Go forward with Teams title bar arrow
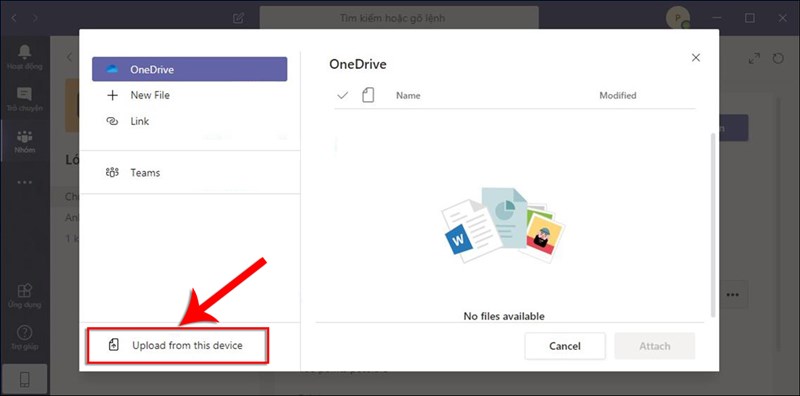Image resolution: width=800 pixels, height=396 pixels. [x=35, y=18]
